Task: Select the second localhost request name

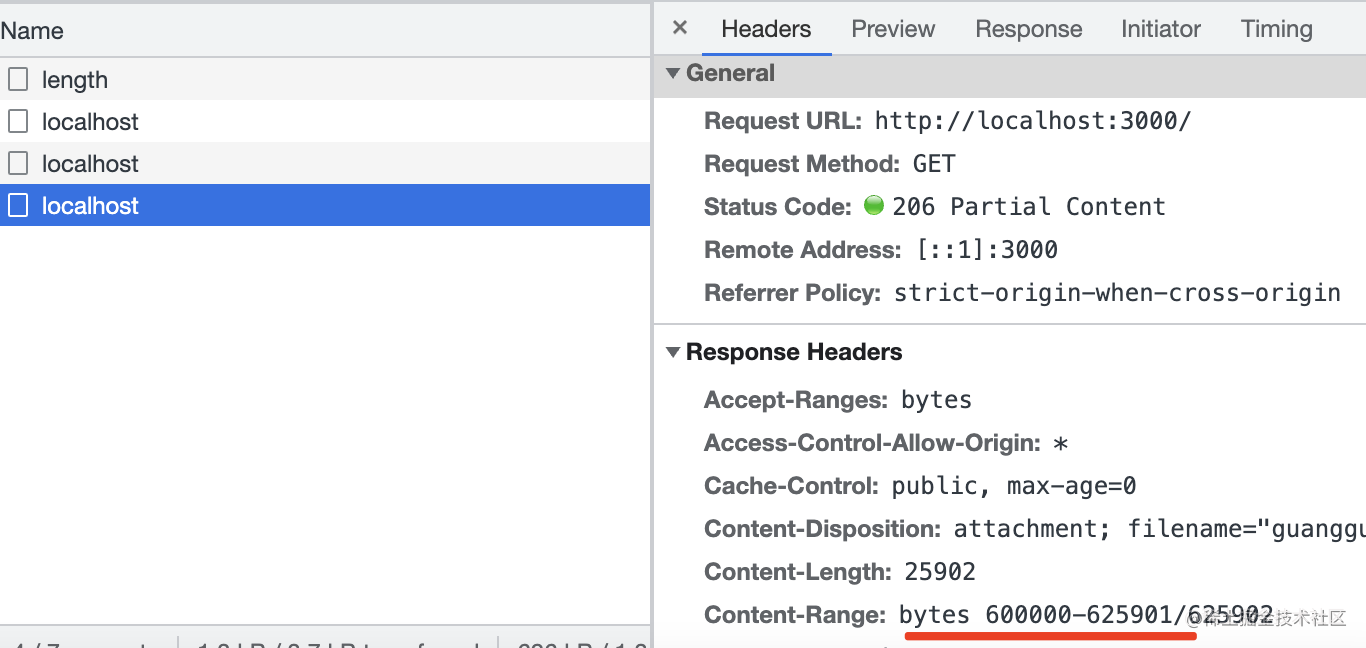Action: (90, 164)
